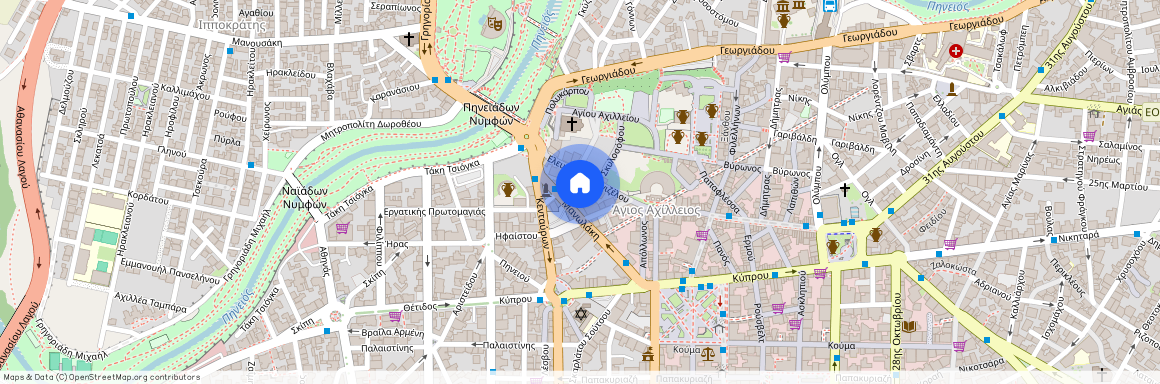The width and height of the screenshot is (1160, 384).
Task: Click the church cross near Ολύμπου
Action: [x=844, y=190]
